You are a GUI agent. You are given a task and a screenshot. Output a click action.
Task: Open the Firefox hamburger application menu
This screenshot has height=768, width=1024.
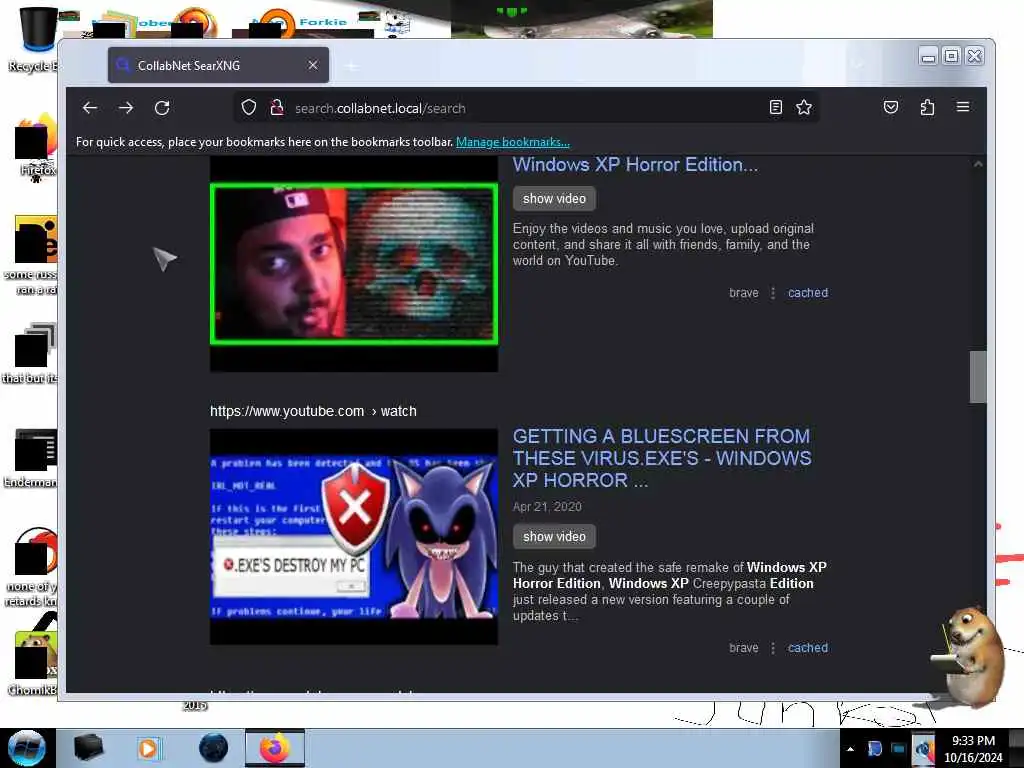click(x=963, y=107)
